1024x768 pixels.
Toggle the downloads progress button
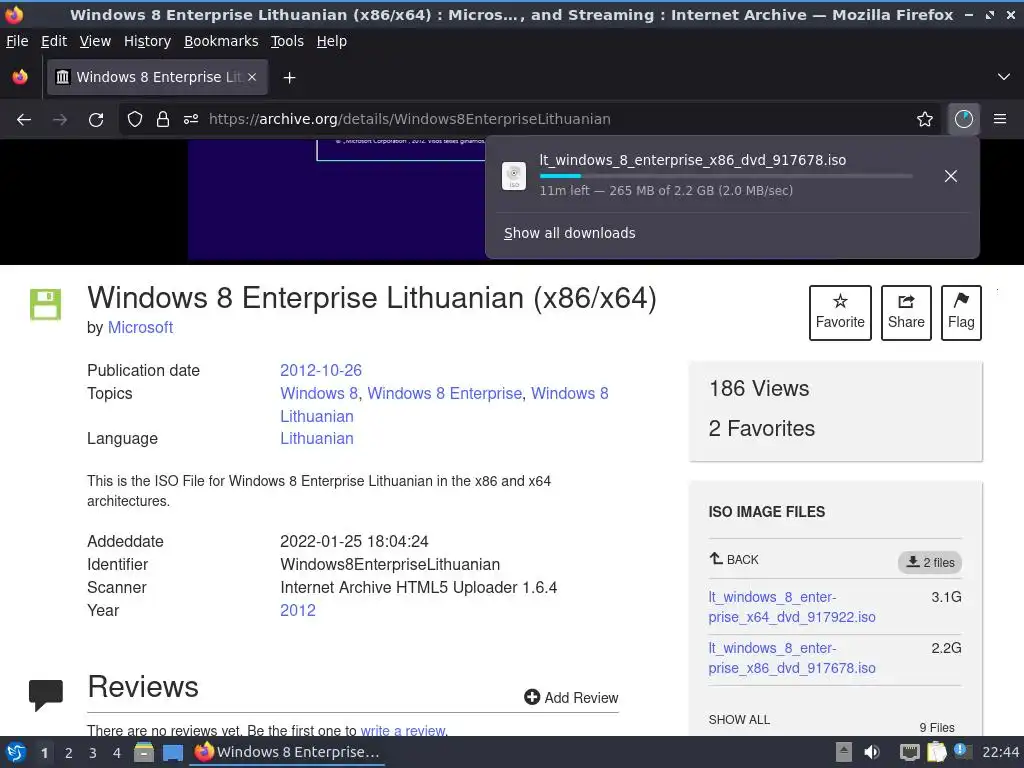tap(964, 119)
